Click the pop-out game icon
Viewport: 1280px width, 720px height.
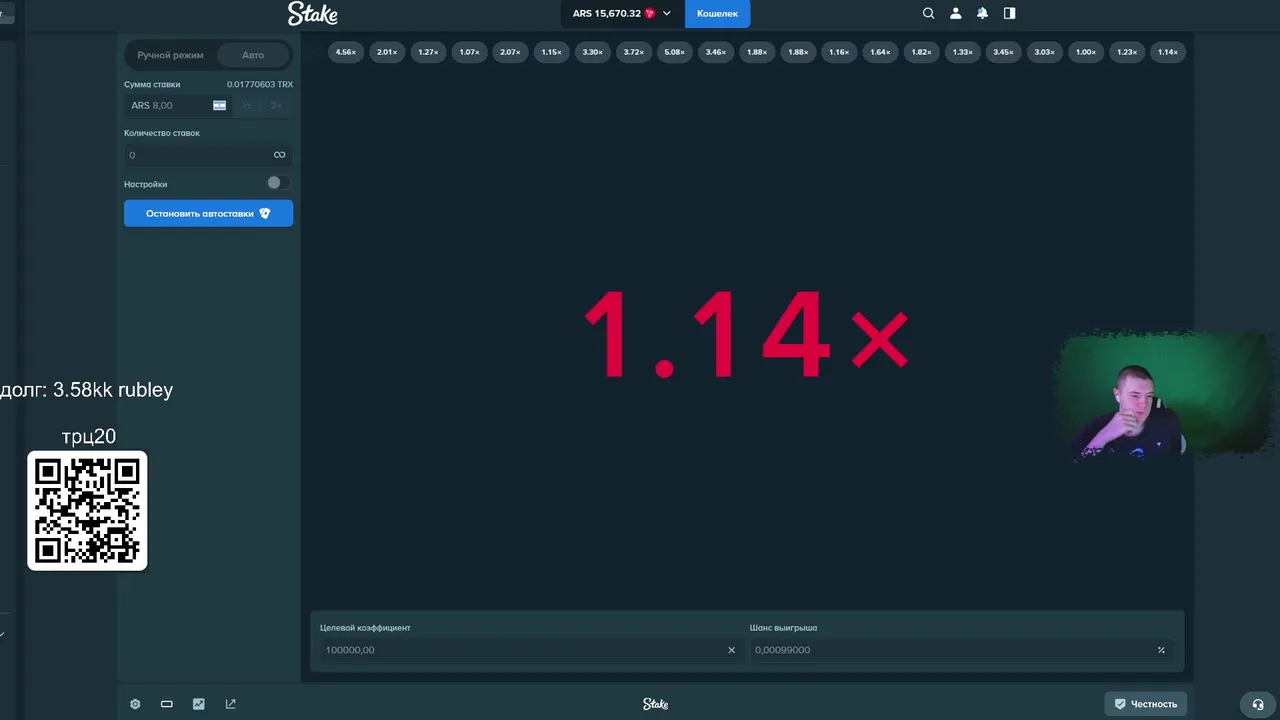[x=231, y=704]
